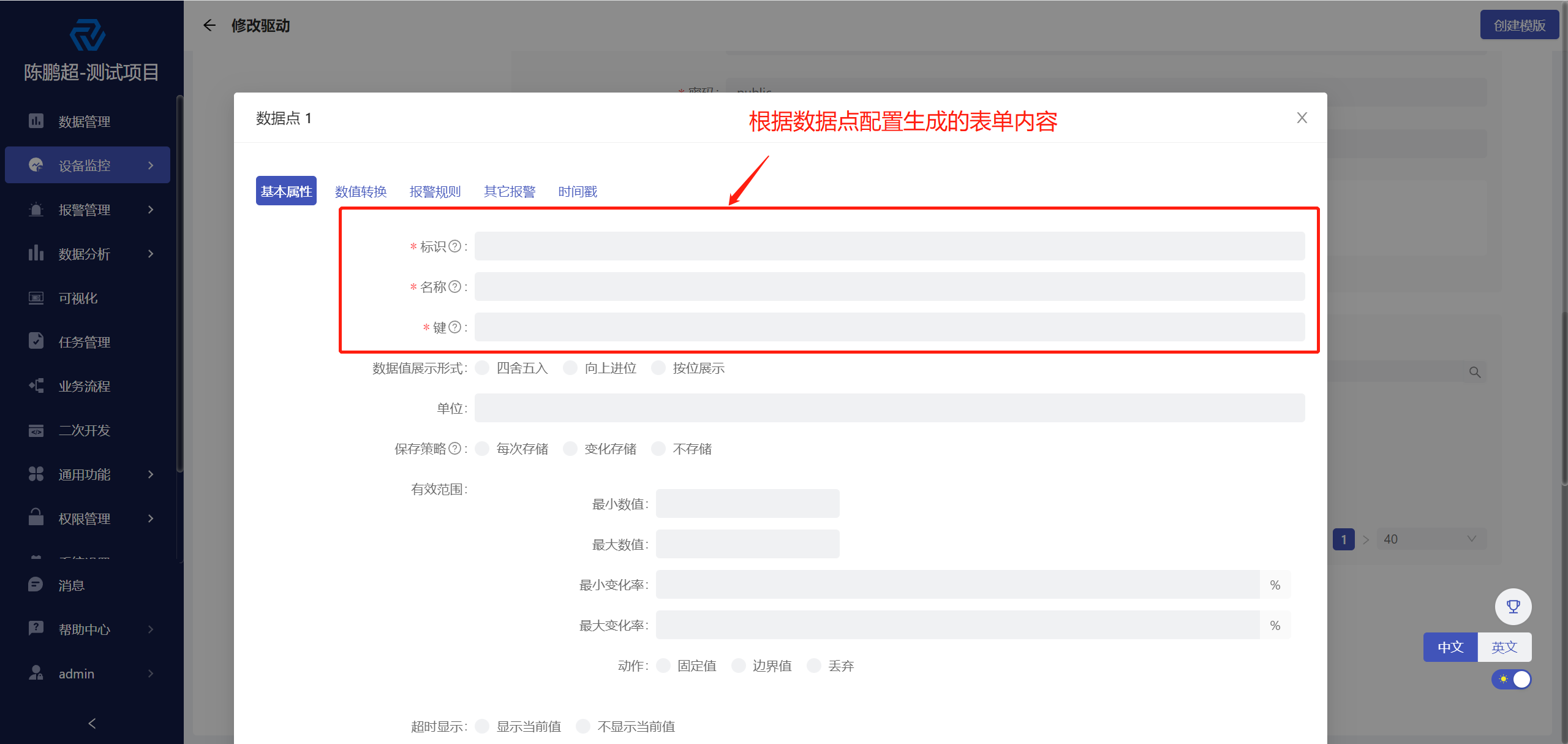Click the help icon next to 保存策略

point(454,449)
